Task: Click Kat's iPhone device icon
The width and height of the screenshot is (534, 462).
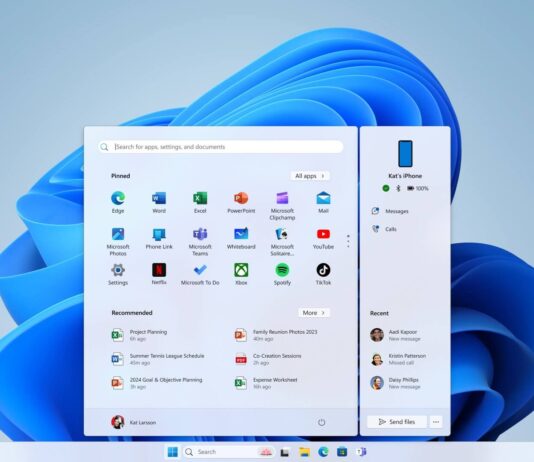Action: (x=405, y=154)
